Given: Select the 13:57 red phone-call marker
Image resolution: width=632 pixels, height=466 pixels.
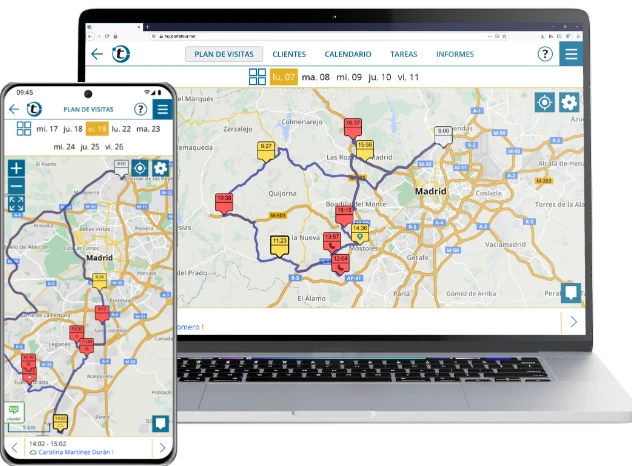Looking at the screenshot, I should 332,243.
